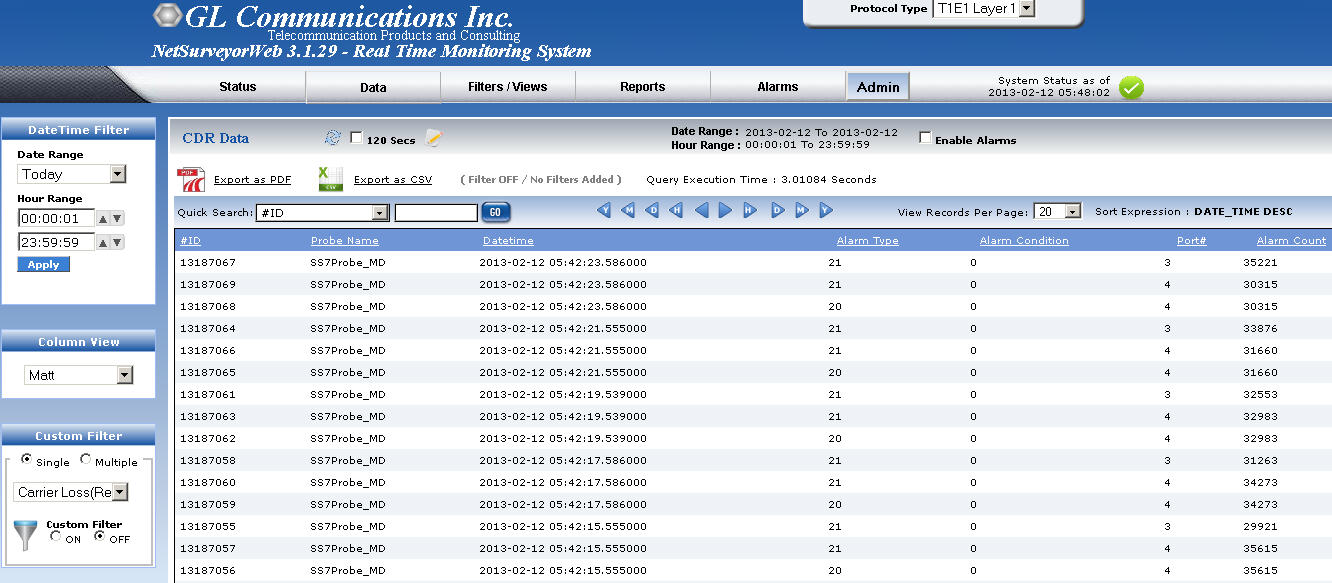1332x583 pixels.
Task: Go back one month with M arrow
Action: [628, 210]
